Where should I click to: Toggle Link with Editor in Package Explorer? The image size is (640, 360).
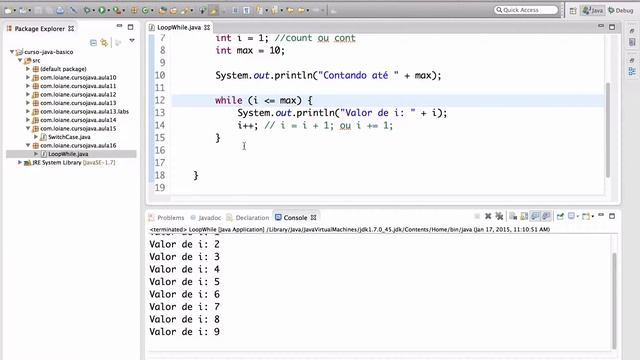(x=104, y=42)
